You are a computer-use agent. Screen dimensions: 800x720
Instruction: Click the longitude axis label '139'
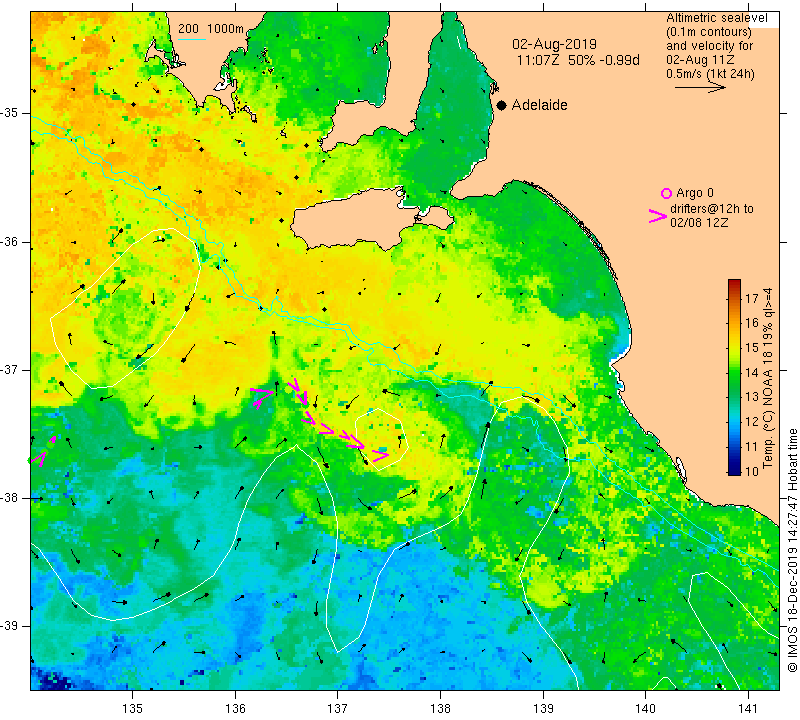543,709
